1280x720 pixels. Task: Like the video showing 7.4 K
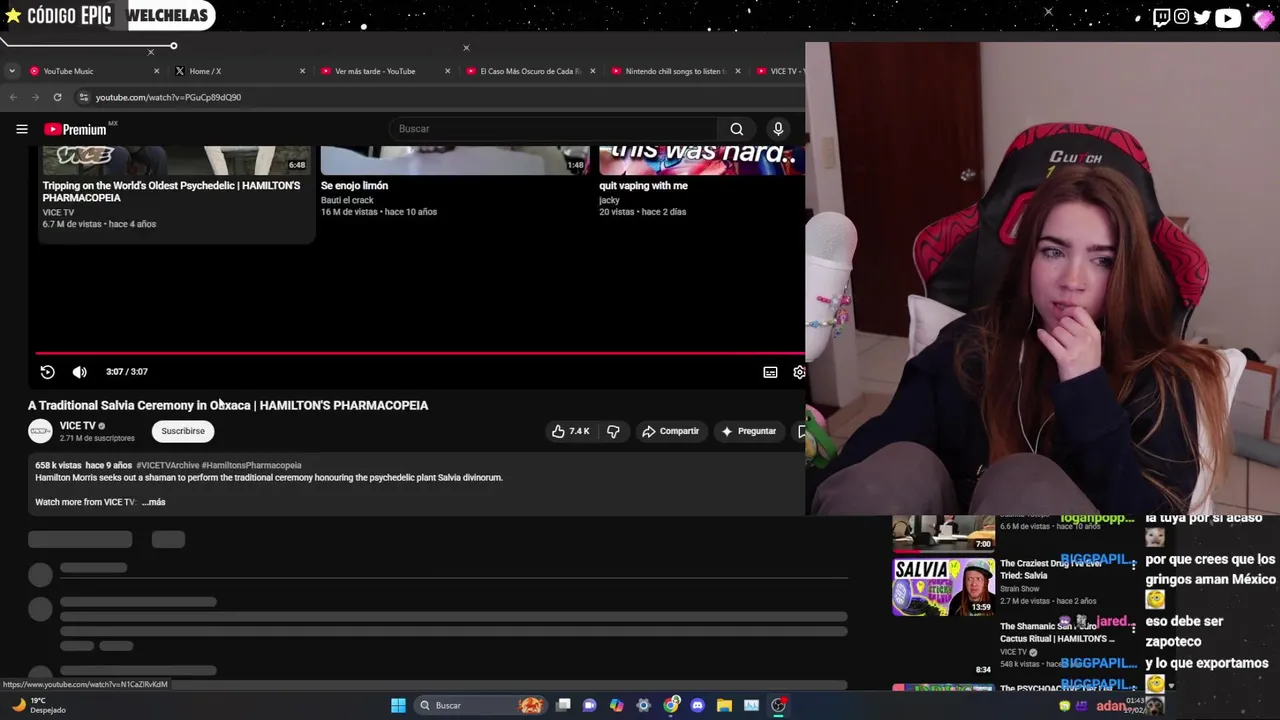click(x=570, y=431)
